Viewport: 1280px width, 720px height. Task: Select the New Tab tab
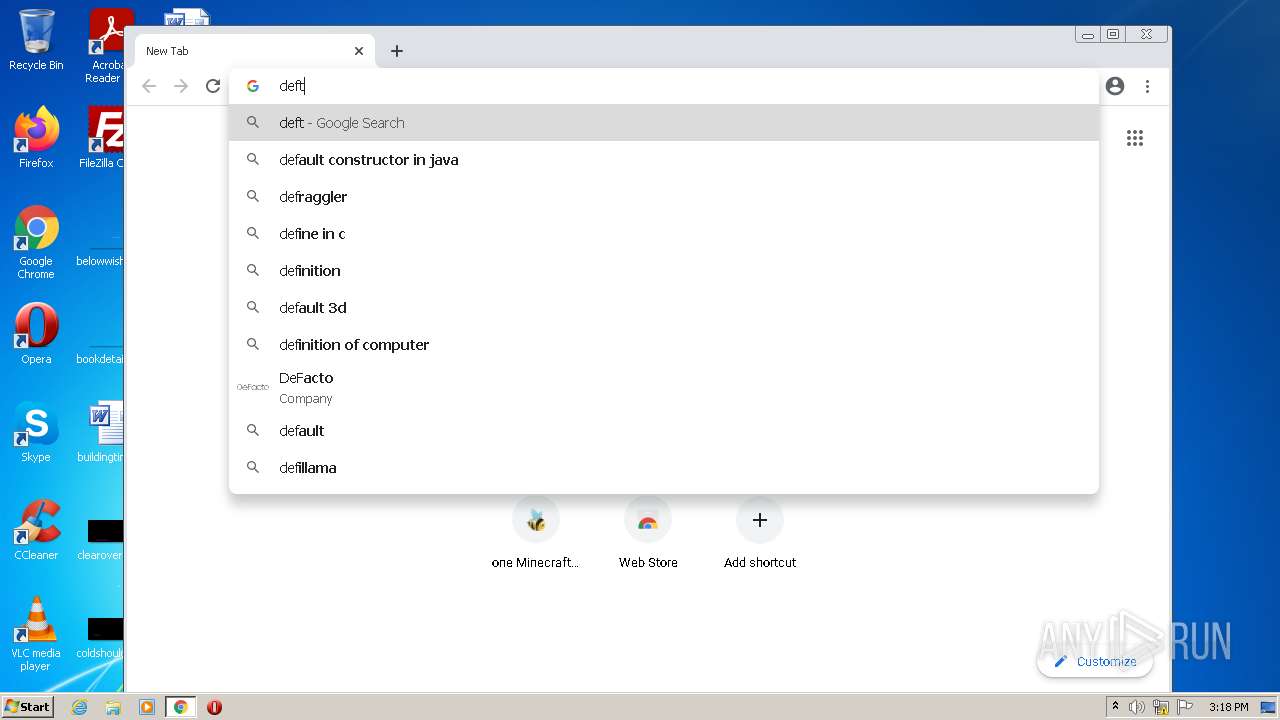pos(254,51)
